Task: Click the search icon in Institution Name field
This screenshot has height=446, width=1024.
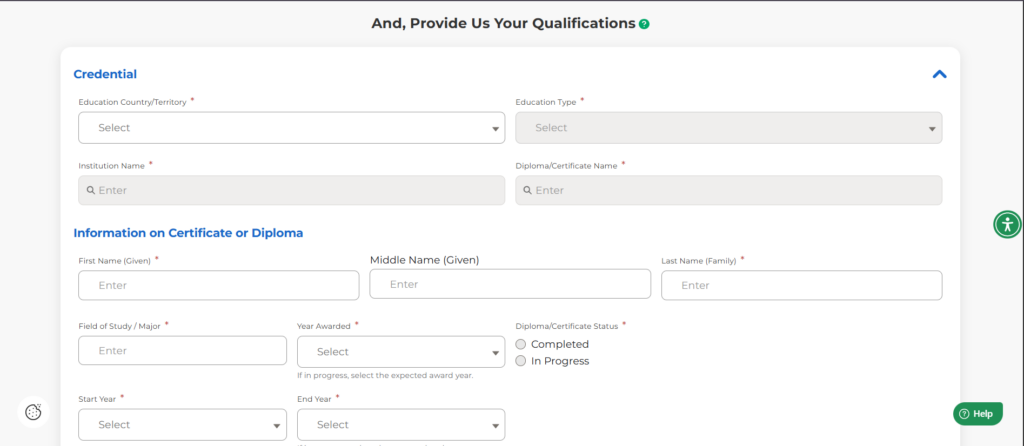Action: pos(91,190)
